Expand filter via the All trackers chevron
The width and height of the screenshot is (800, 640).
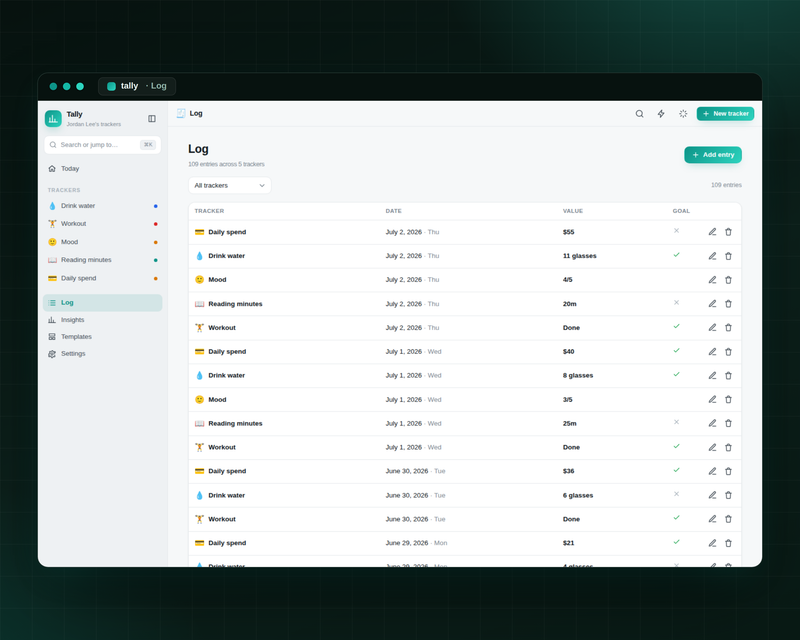coord(262,185)
